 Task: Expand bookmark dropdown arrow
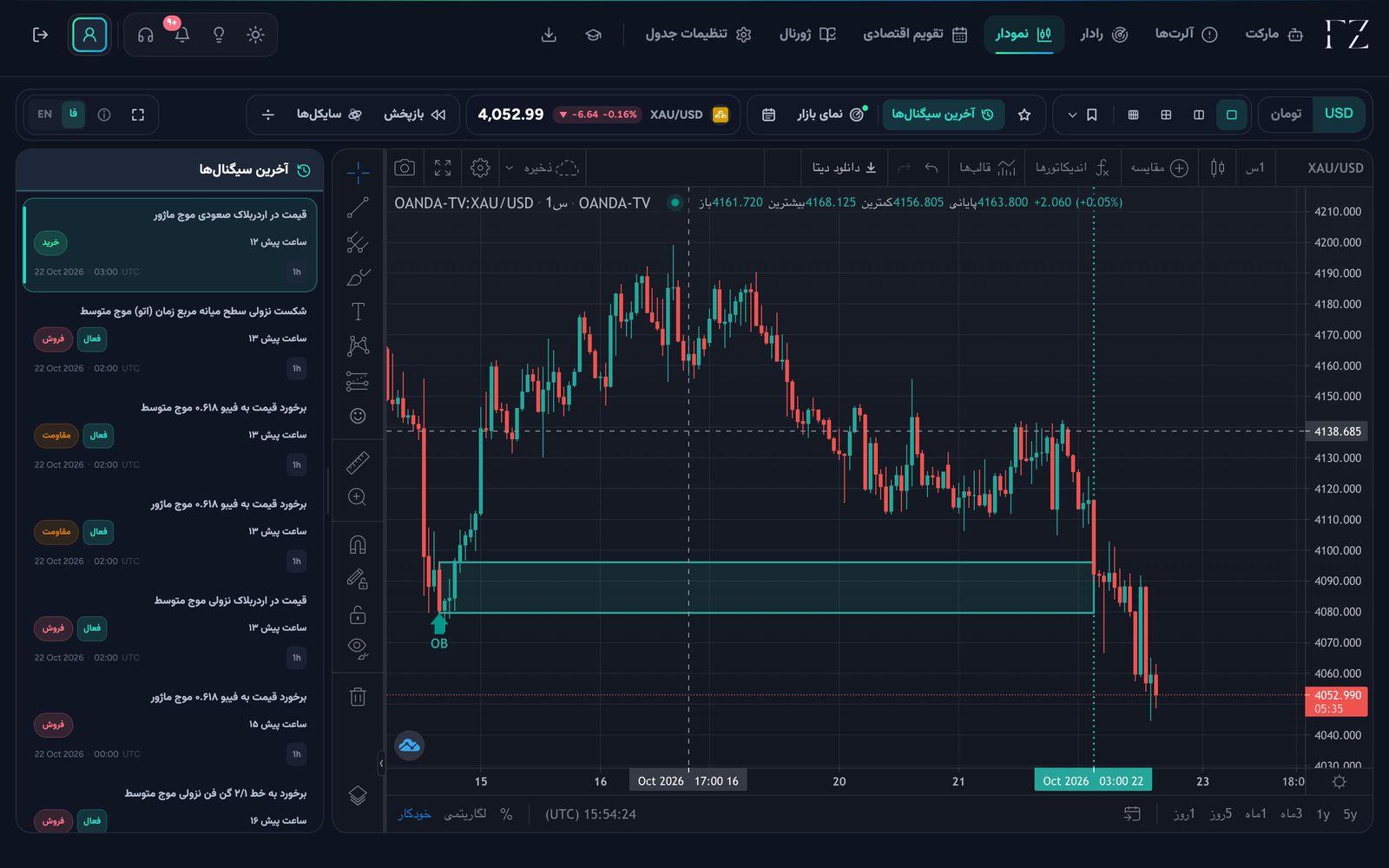pyautogui.click(x=1072, y=115)
